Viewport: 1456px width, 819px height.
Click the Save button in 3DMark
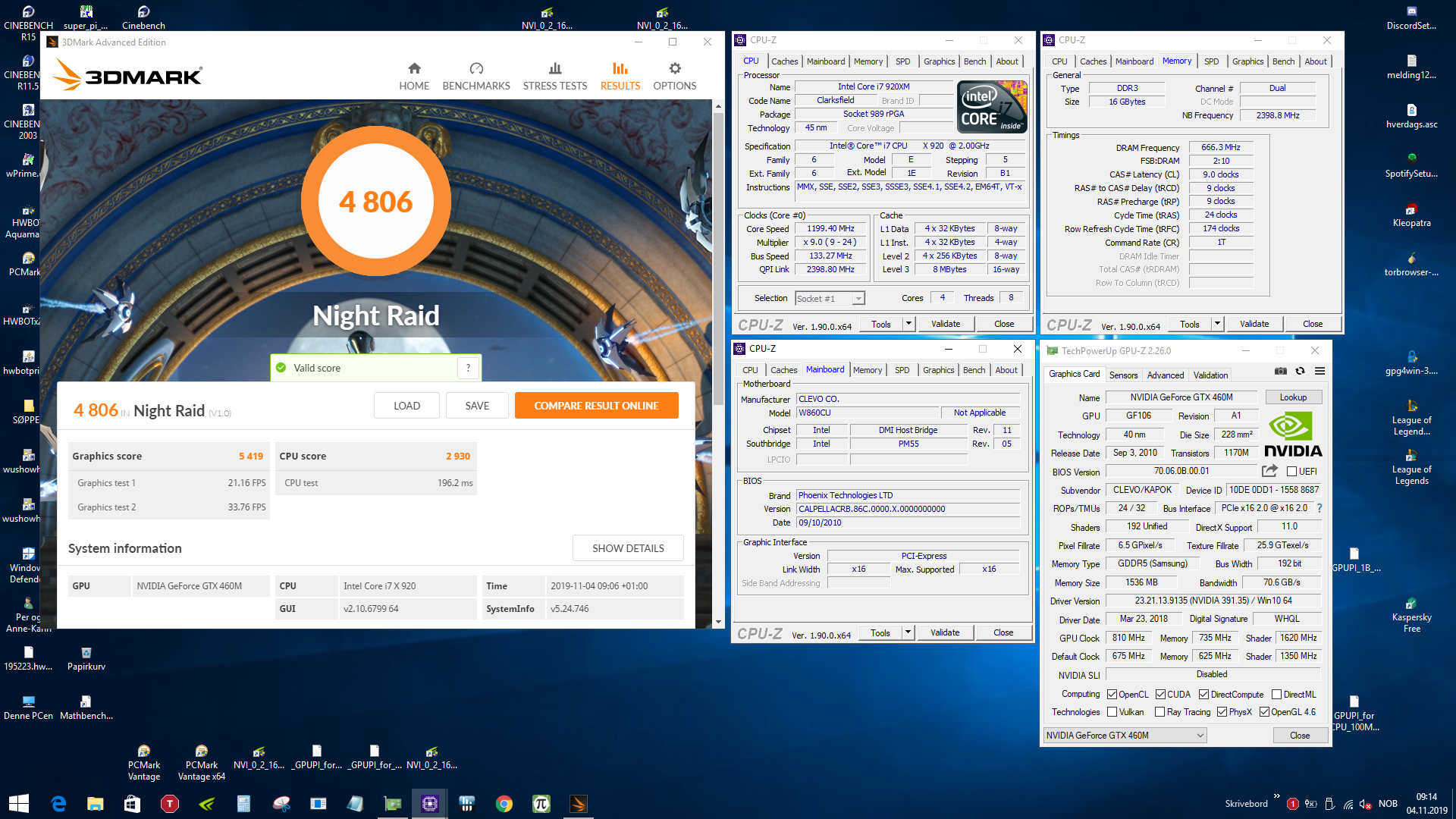click(477, 406)
